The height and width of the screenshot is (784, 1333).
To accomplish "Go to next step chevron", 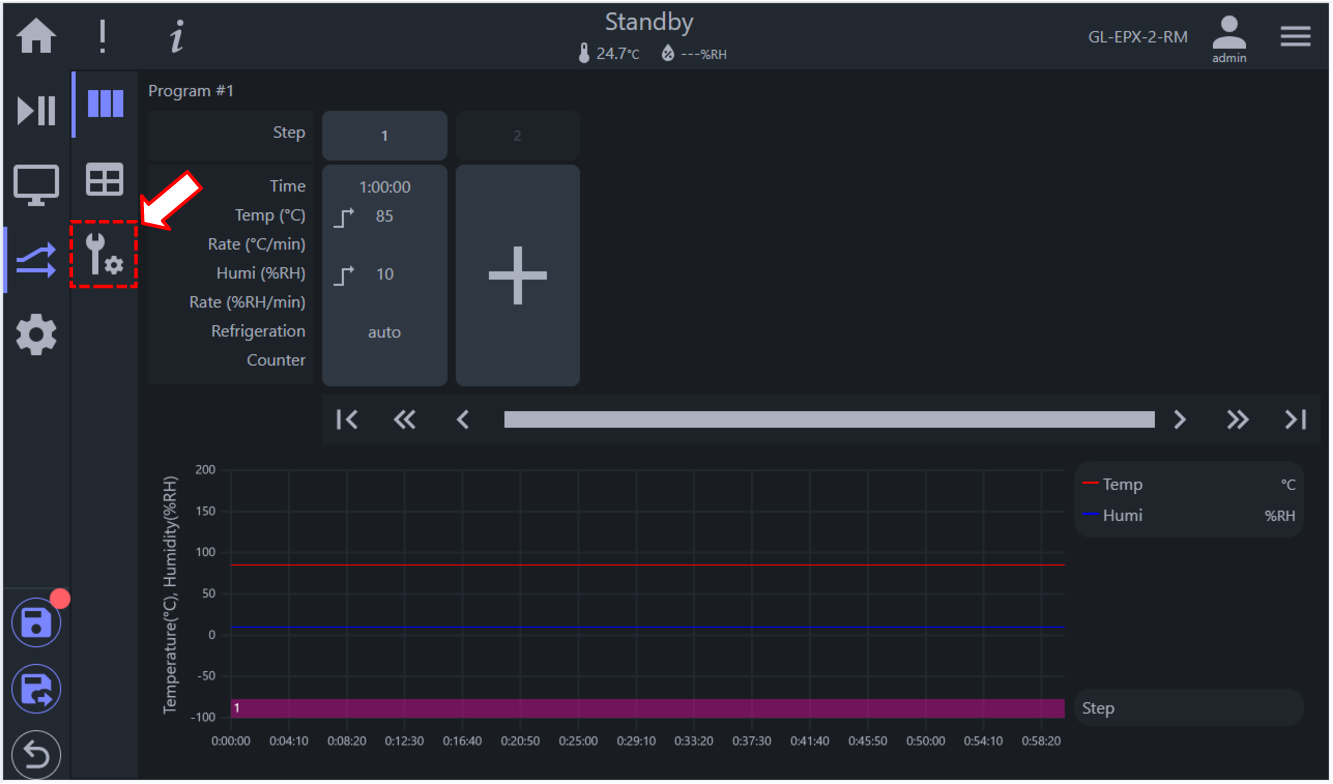I will click(1180, 419).
